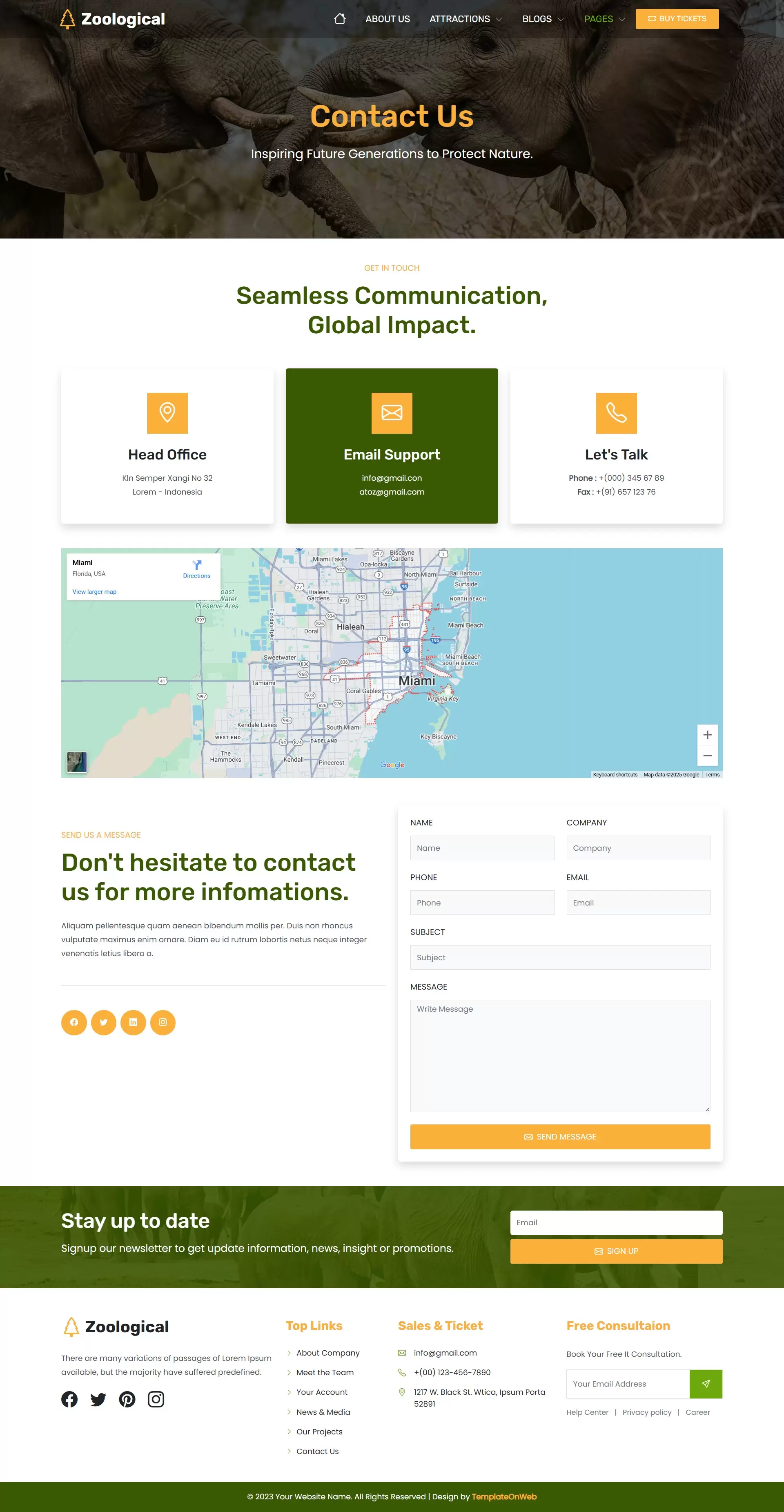Click the Subject input field
The image size is (784, 1512).
pyautogui.click(x=560, y=957)
